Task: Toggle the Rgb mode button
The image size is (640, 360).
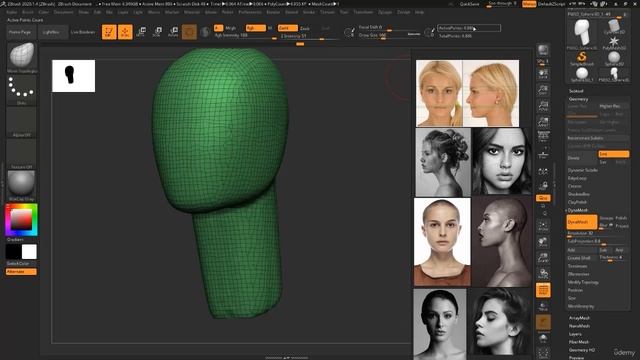Action: coord(256,28)
